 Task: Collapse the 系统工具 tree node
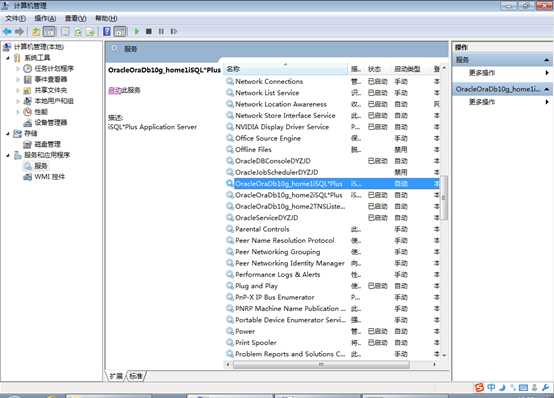tap(8, 58)
